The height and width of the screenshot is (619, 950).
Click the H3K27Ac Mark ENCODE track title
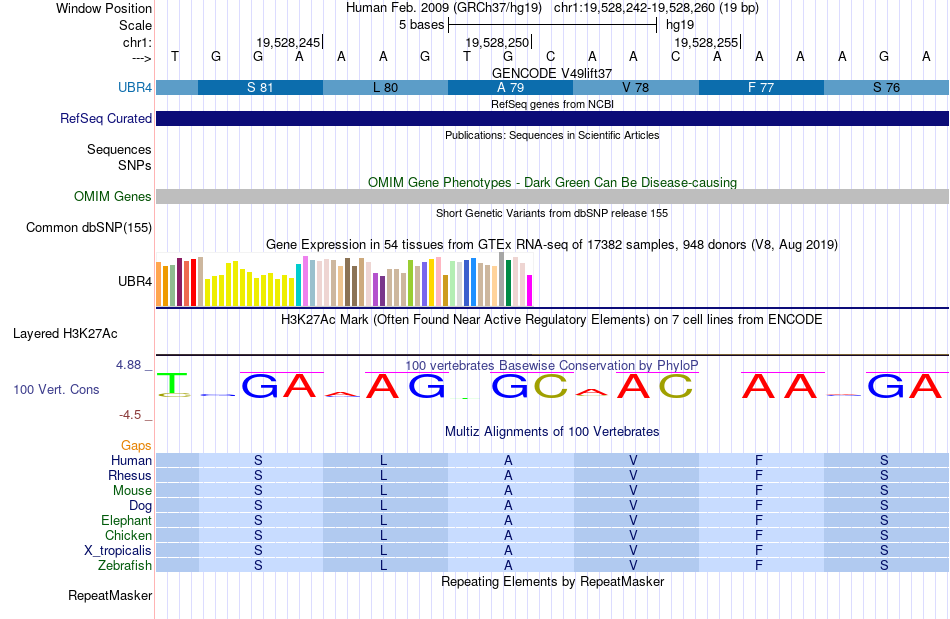[552, 319]
